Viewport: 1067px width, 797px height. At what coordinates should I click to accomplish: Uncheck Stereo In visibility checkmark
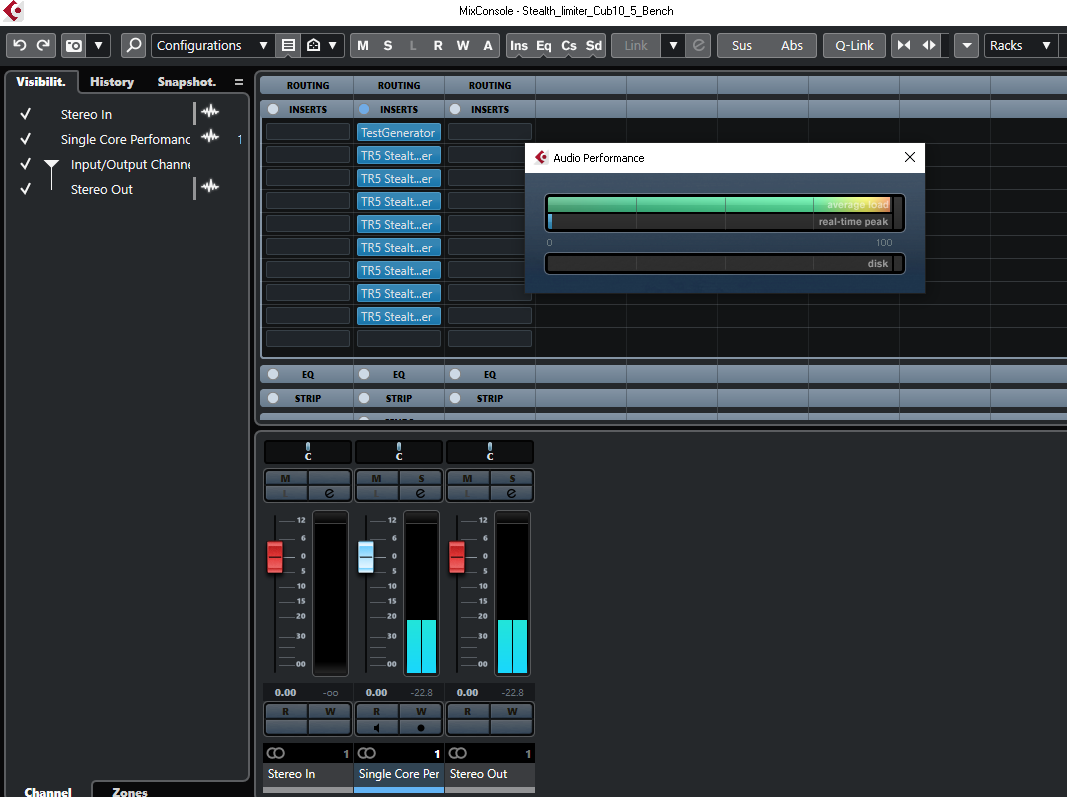click(x=25, y=114)
